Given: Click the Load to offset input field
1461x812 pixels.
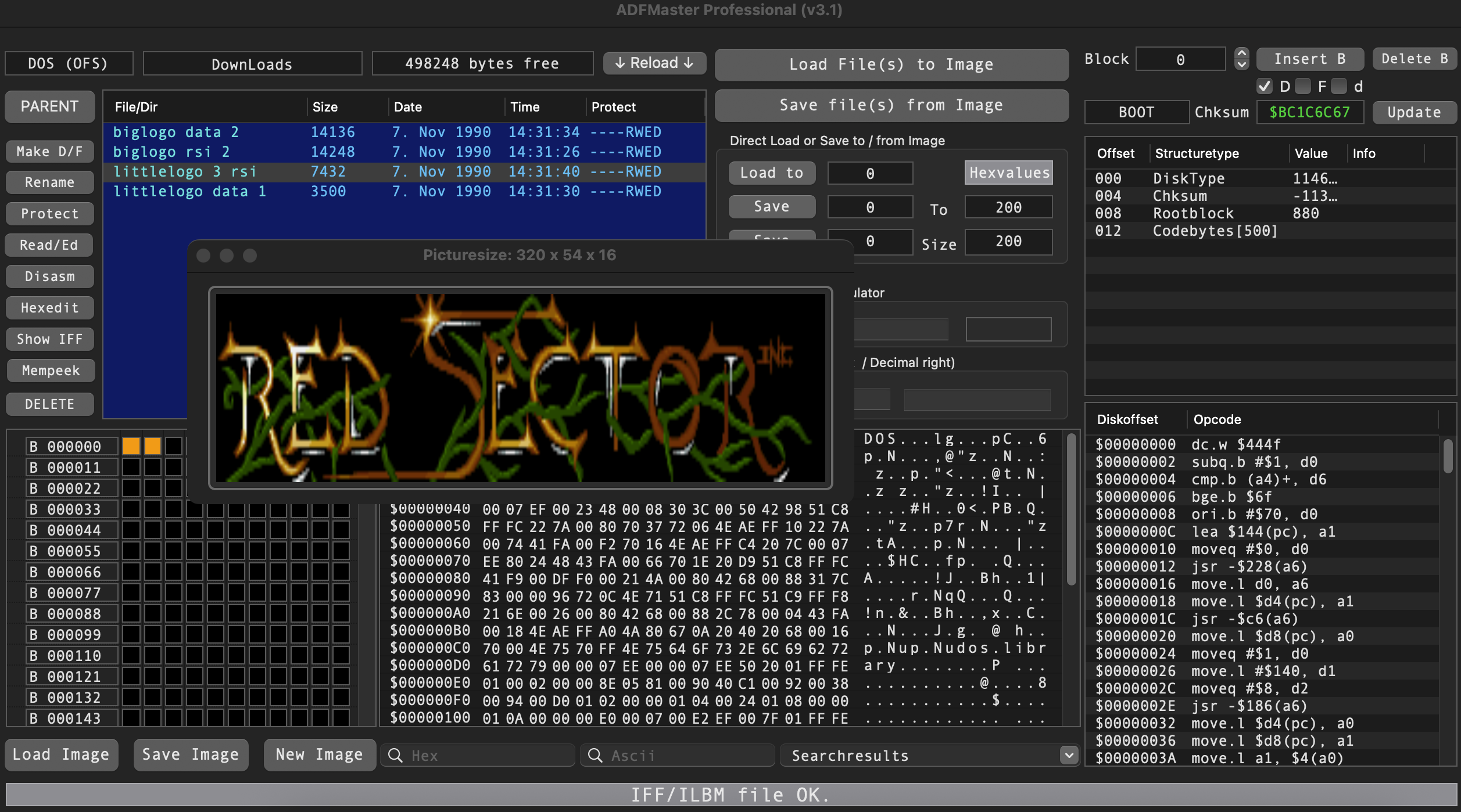Looking at the screenshot, I should 870,173.
